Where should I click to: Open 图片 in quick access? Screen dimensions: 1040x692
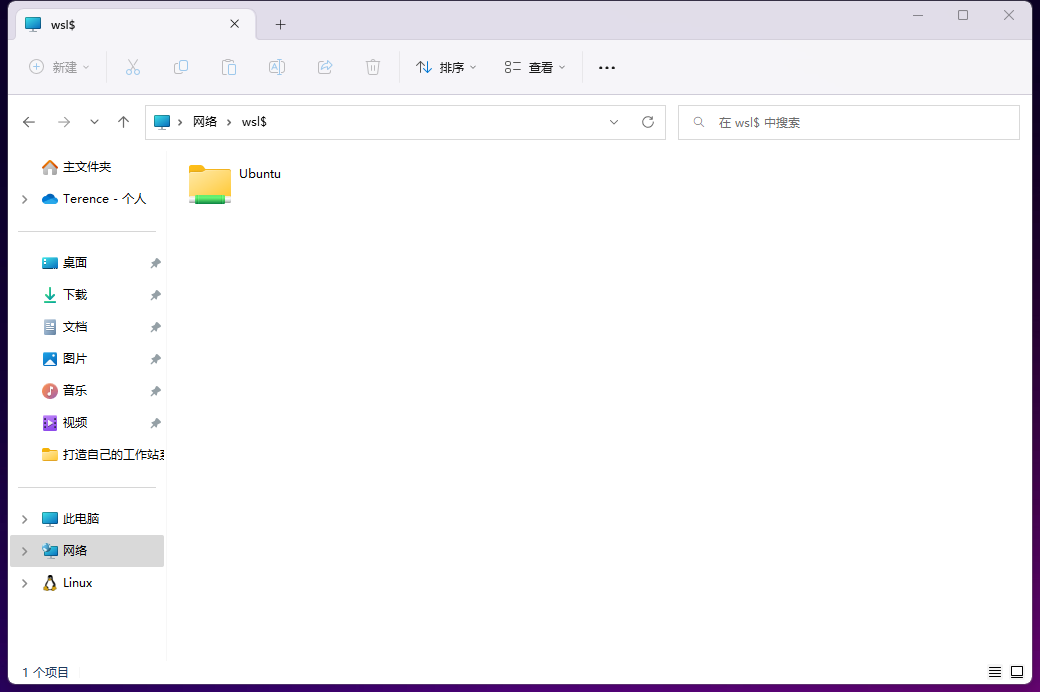point(75,359)
